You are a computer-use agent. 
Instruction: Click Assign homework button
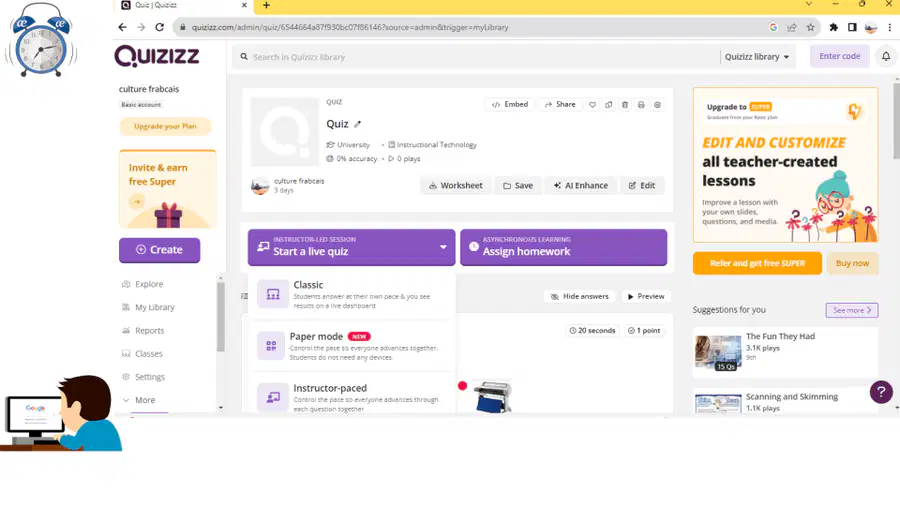(564, 247)
